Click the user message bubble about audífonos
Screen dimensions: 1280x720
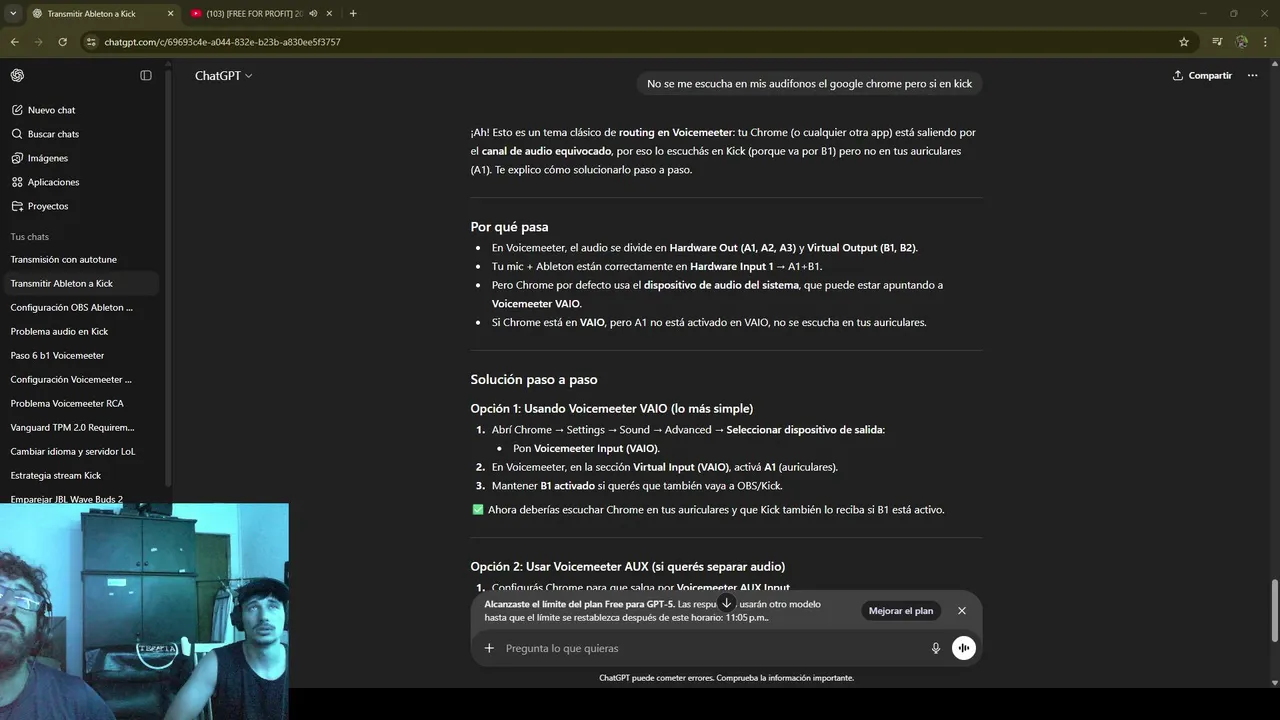click(x=809, y=84)
